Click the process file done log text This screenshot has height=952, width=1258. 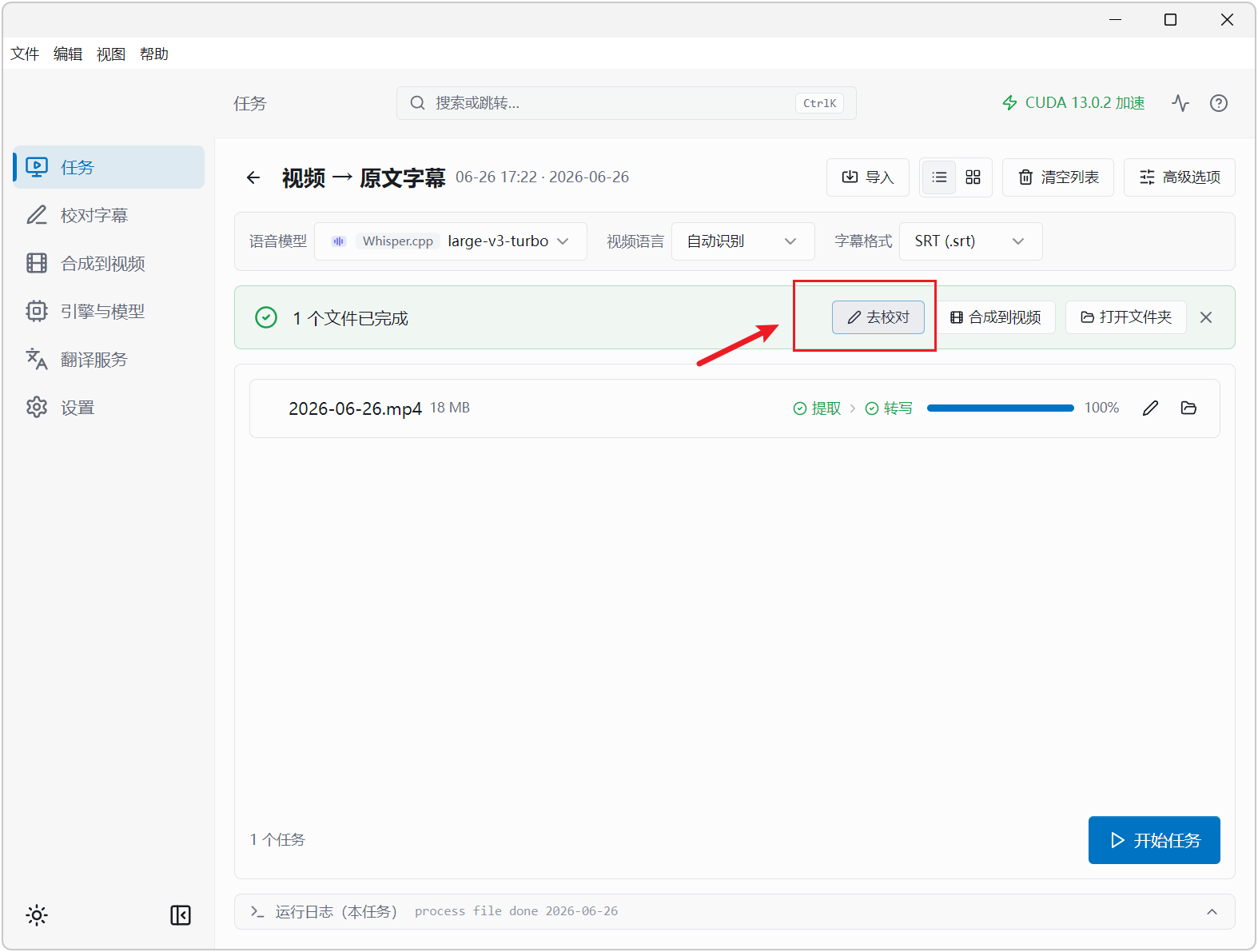516,911
